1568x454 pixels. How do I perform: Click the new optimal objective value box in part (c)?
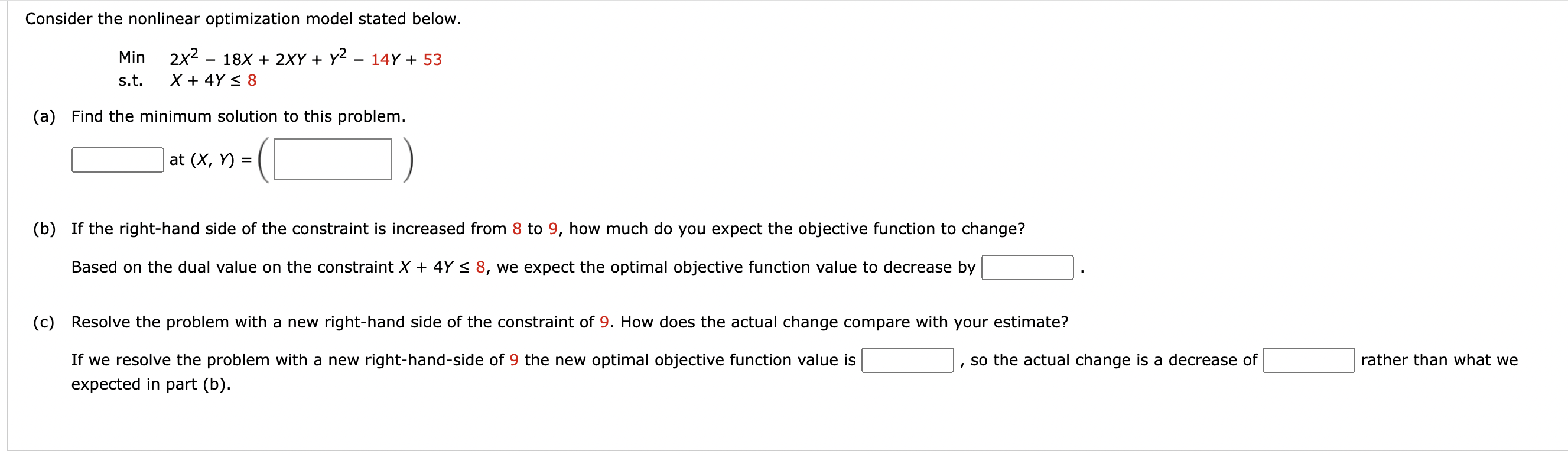coord(907,359)
